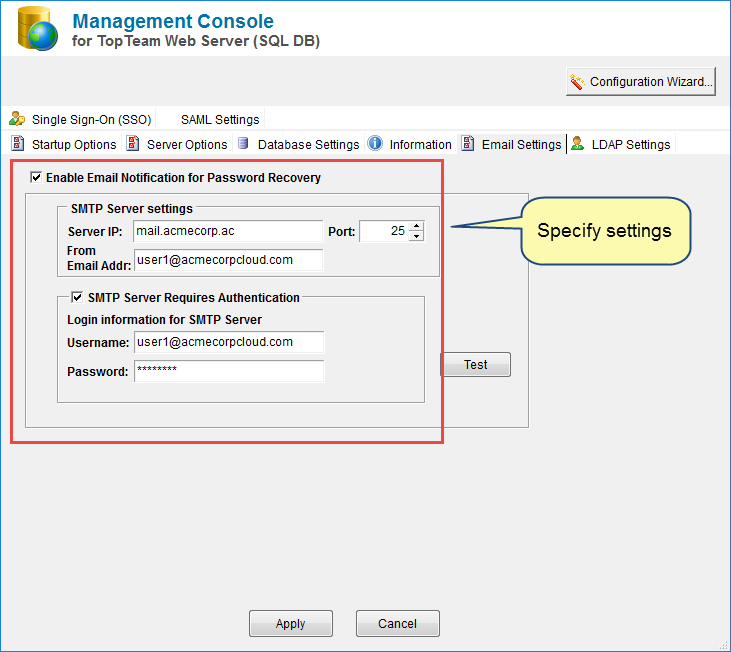Decrease the Port value with down arrow

[416, 236]
